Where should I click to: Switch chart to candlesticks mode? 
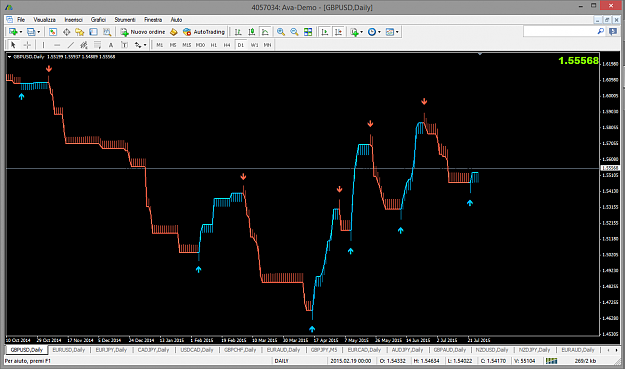(x=252, y=32)
